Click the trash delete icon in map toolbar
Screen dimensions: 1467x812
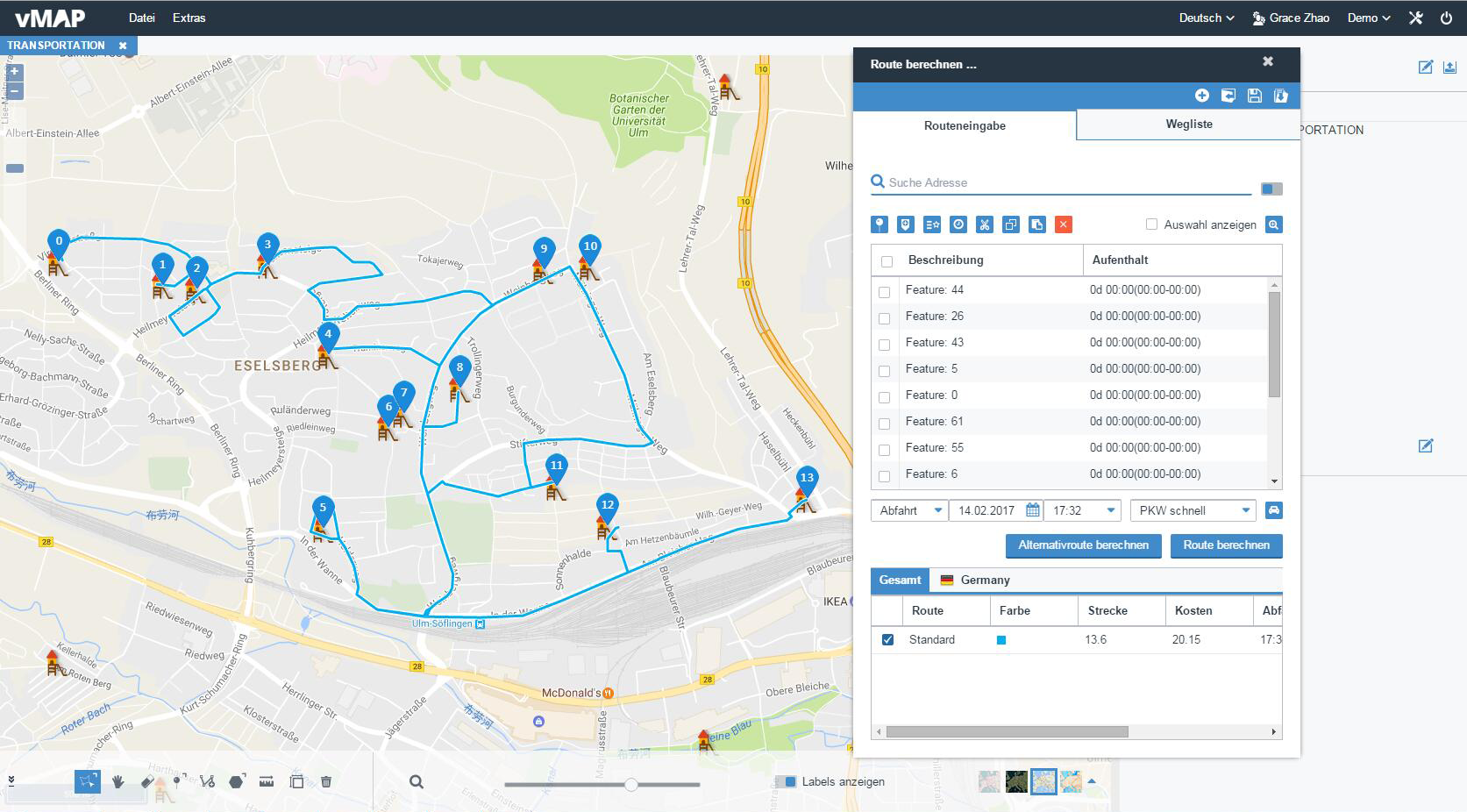[326, 781]
